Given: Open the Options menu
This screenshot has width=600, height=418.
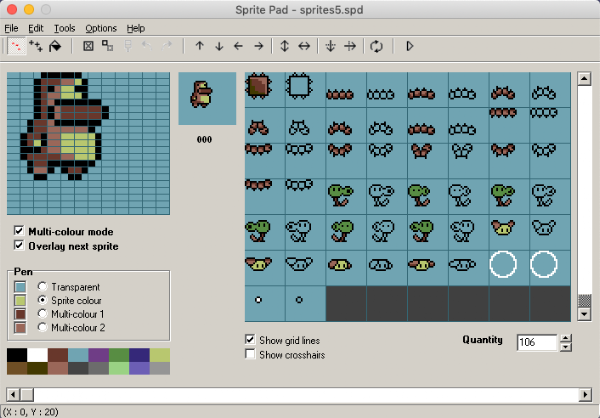Looking at the screenshot, I should click(101, 28).
